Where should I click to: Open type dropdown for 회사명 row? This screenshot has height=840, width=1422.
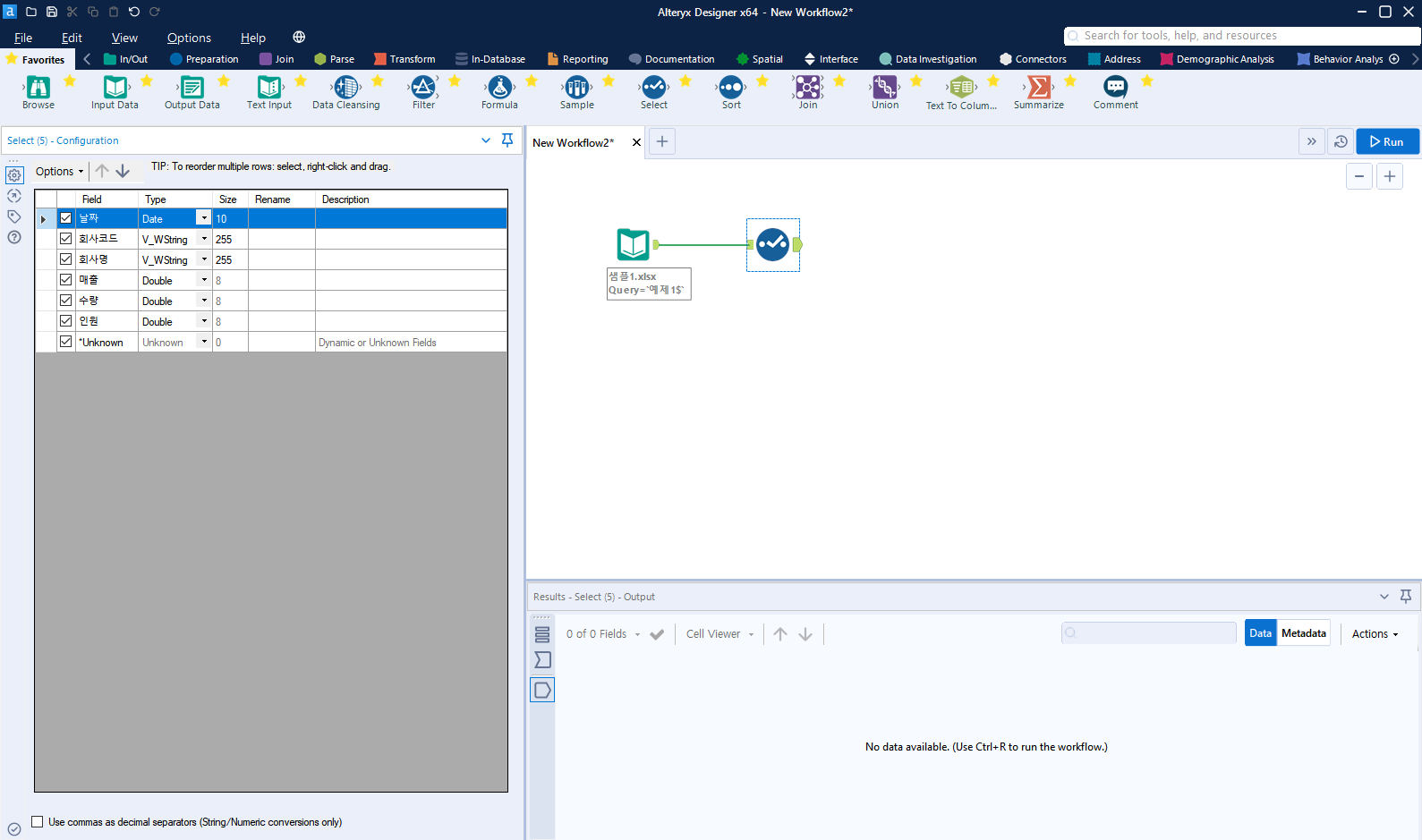pyautogui.click(x=204, y=259)
